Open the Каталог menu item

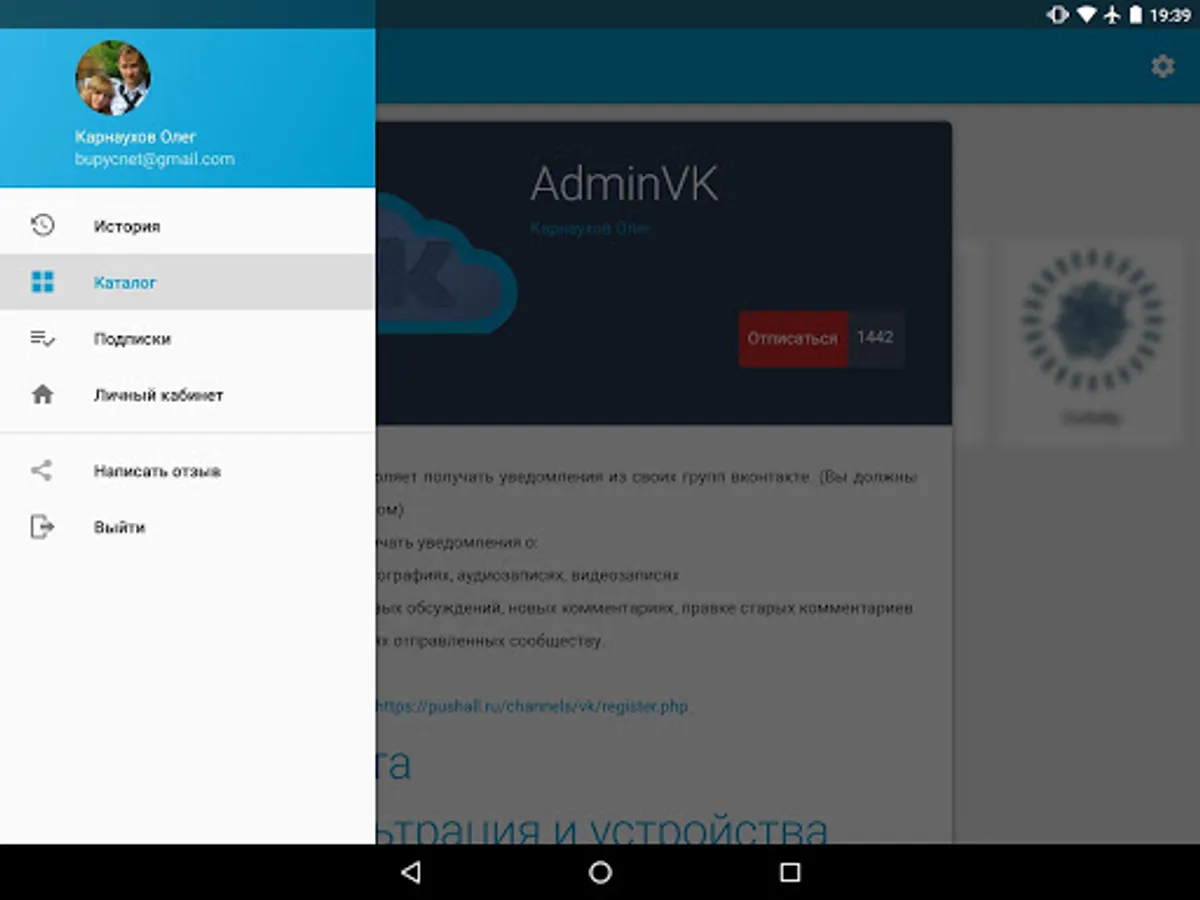pos(187,282)
